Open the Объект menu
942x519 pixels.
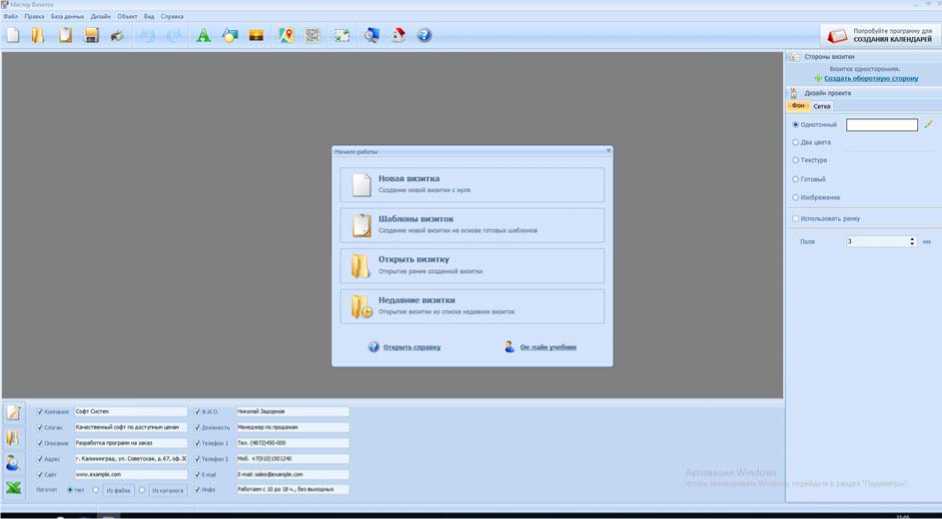[127, 17]
